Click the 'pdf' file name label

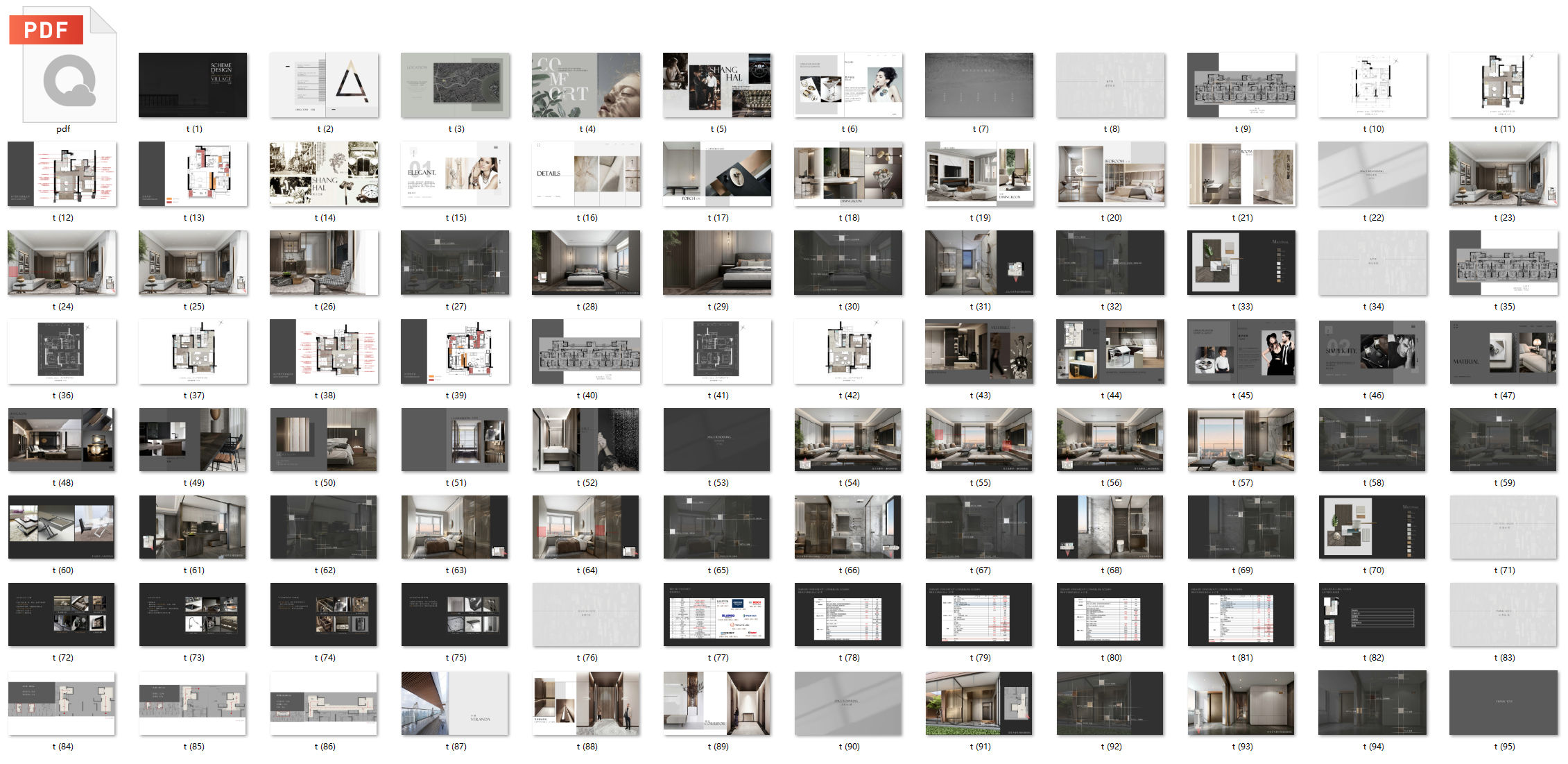[63, 129]
